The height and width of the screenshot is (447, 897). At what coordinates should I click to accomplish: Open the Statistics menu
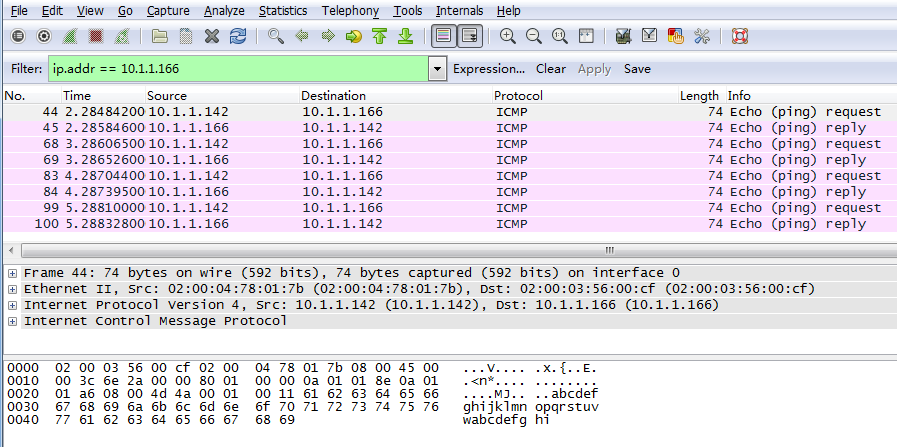pyautogui.click(x=283, y=10)
